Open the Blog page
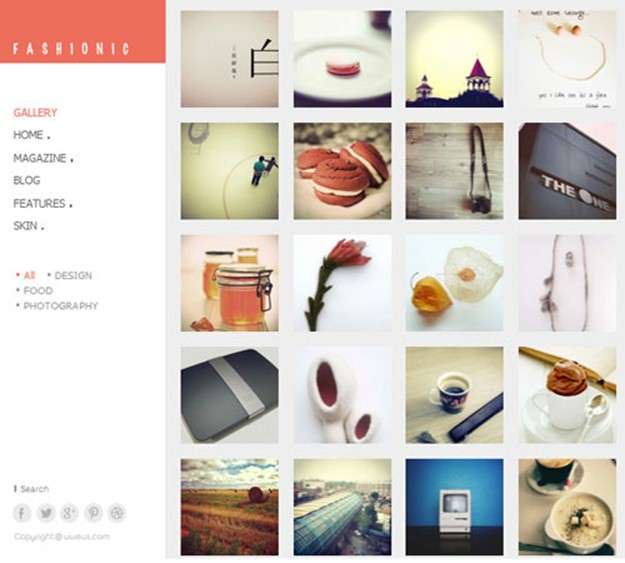The height and width of the screenshot is (563, 625). click(x=27, y=180)
